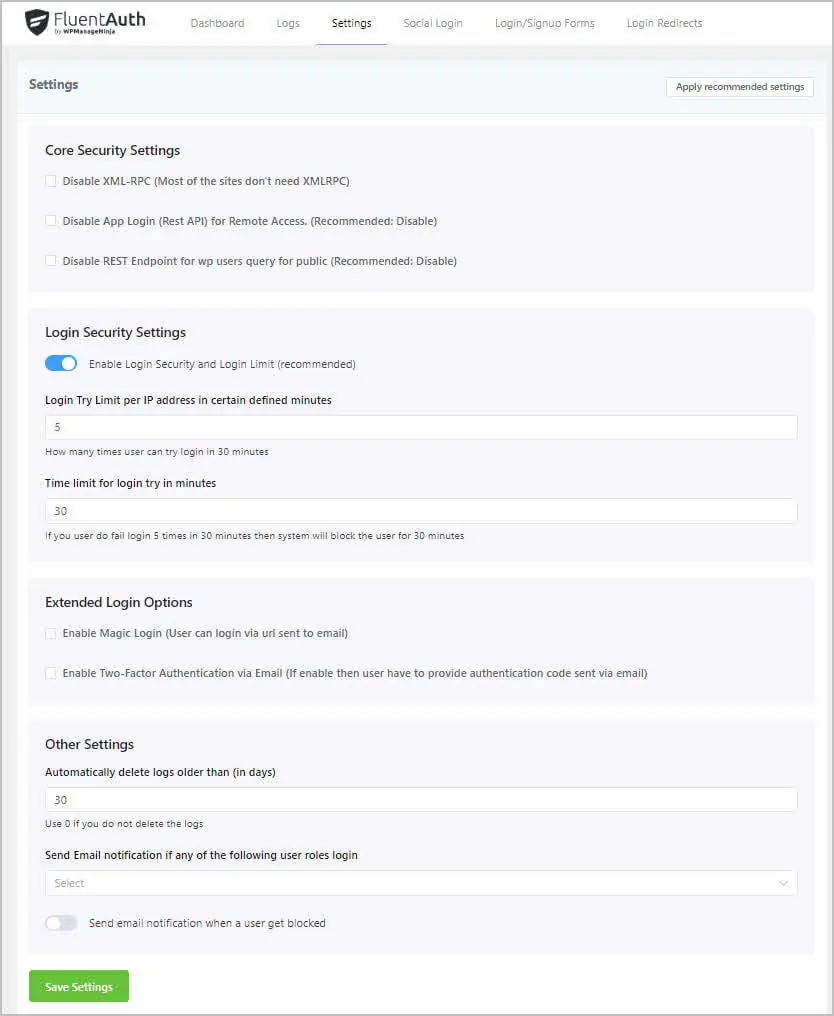Image resolution: width=834 pixels, height=1016 pixels.
Task: Disable the Login Security and Login Limit toggle
Action: [x=61, y=363]
